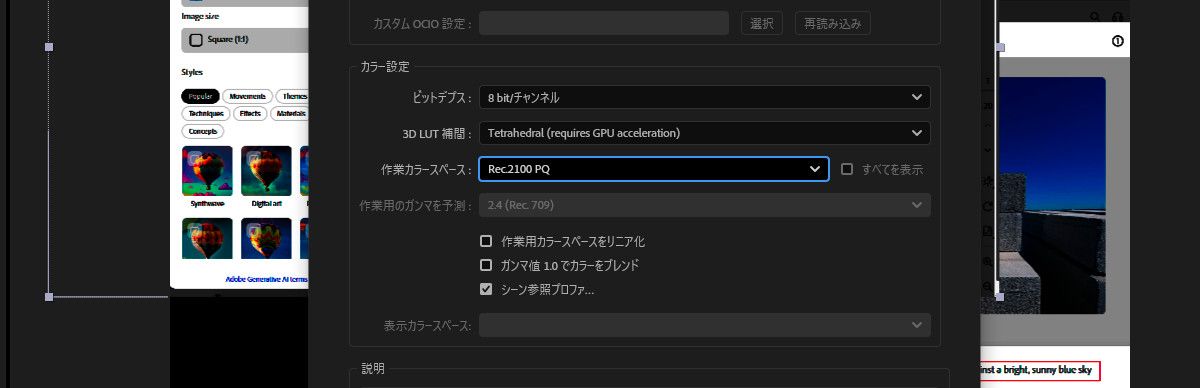This screenshot has width=1200, height=388.
Task: Click the 再読み込み button
Action: (833, 23)
